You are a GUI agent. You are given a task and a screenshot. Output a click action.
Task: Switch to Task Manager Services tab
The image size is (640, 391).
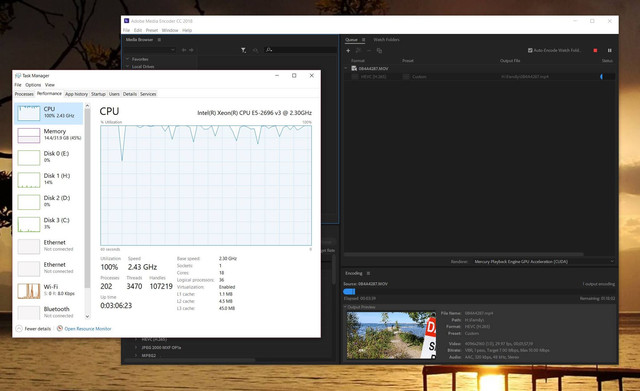point(148,94)
